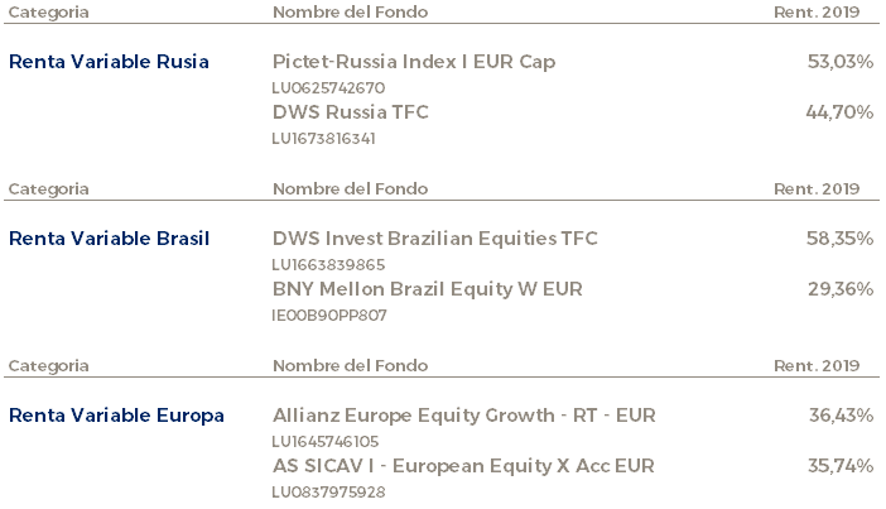The image size is (886, 509).
Task: Open BNY Mellon Brazil Equity W EUR
Action: (x=427, y=289)
